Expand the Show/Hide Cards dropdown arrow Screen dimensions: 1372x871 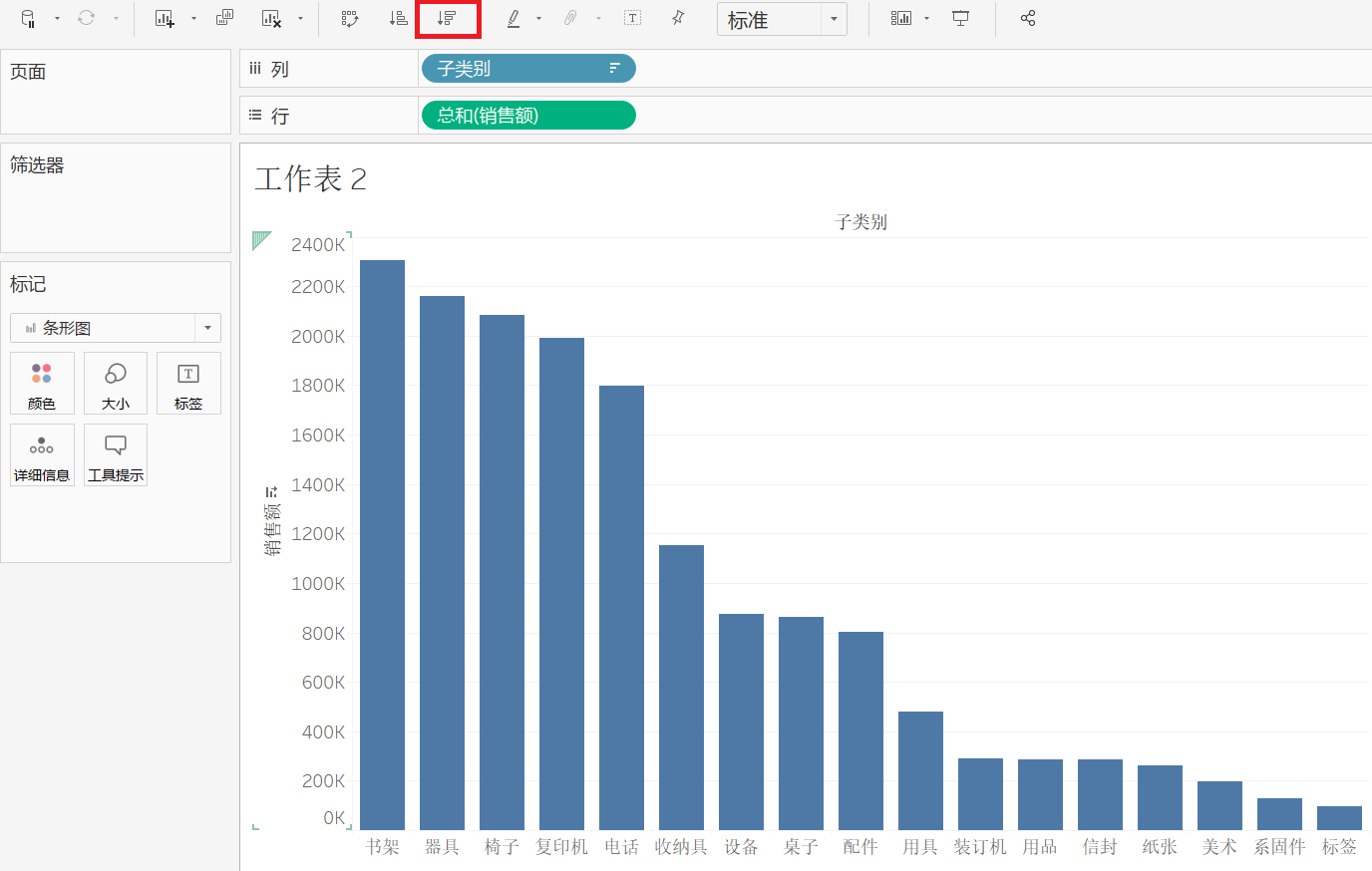[926, 19]
